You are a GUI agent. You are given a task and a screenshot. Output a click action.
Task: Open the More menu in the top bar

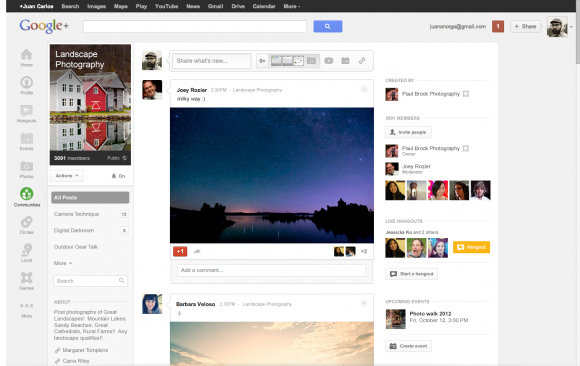[292, 6]
